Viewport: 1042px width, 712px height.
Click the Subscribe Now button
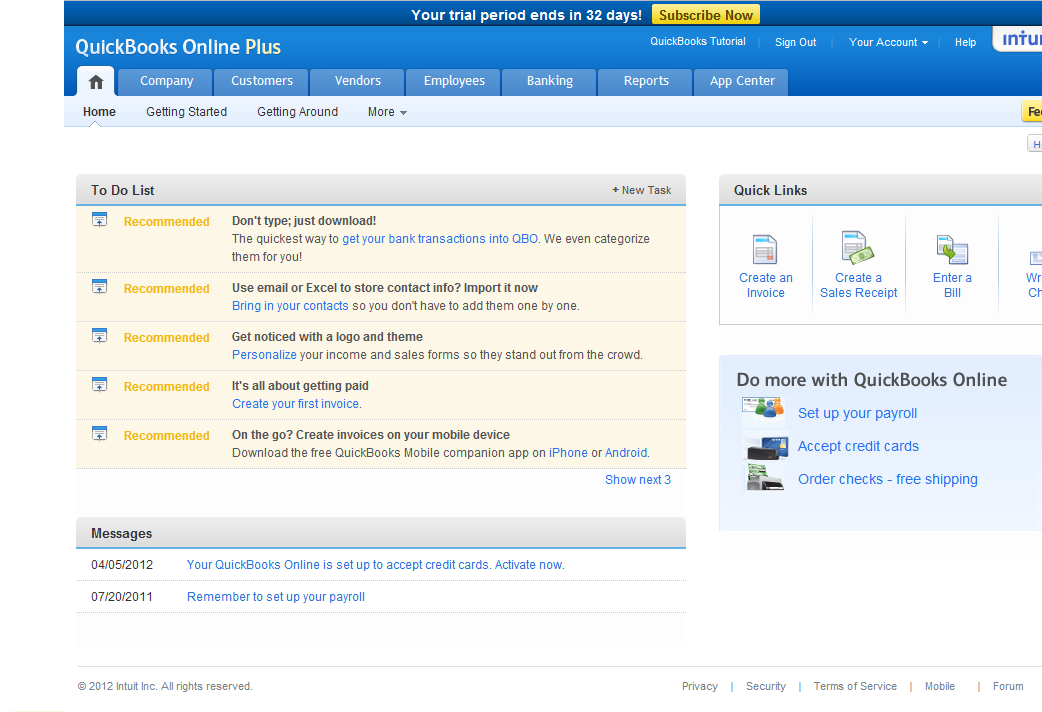click(706, 15)
